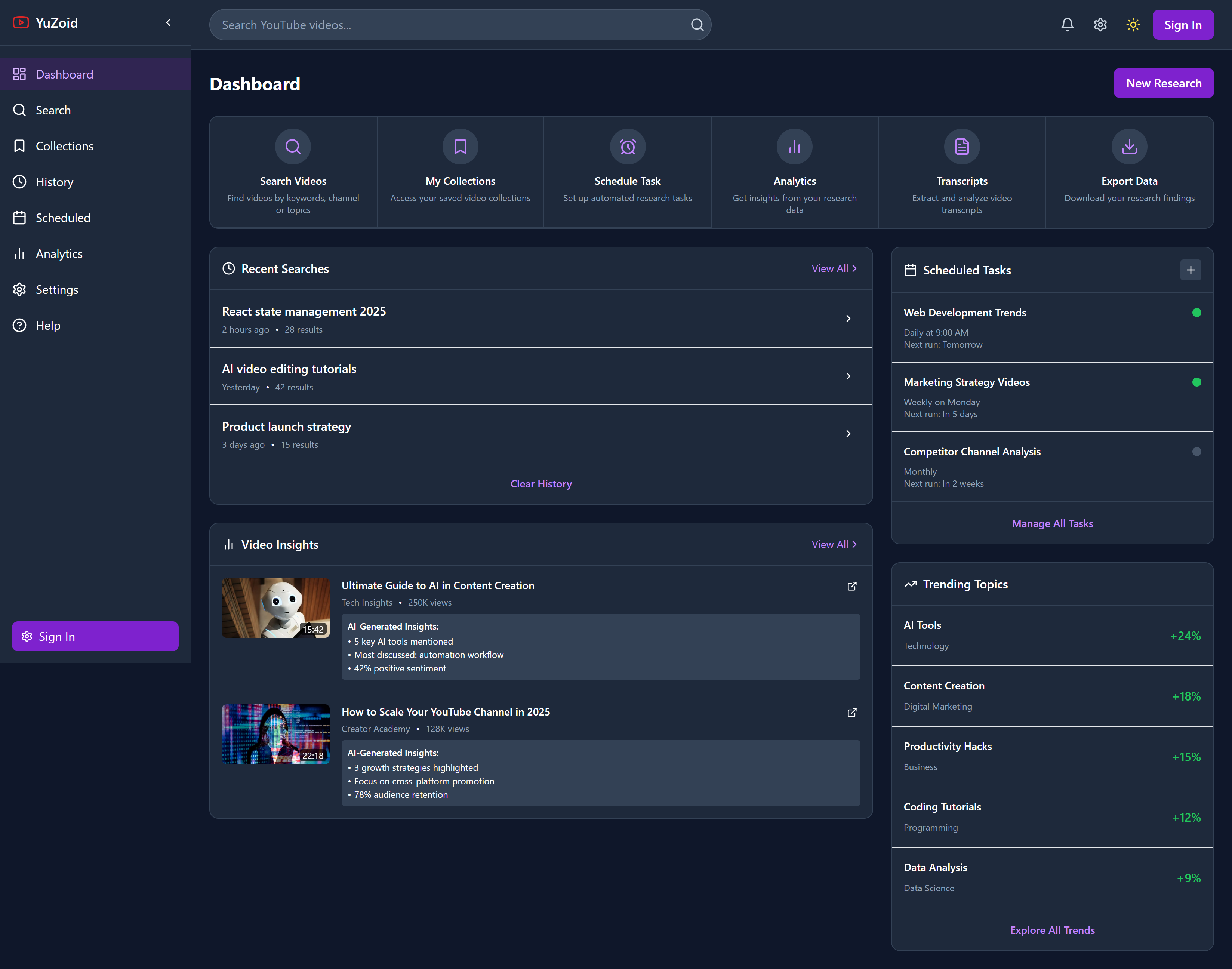This screenshot has width=1232, height=969.
Task: Click the New Research button
Action: pyautogui.click(x=1163, y=82)
